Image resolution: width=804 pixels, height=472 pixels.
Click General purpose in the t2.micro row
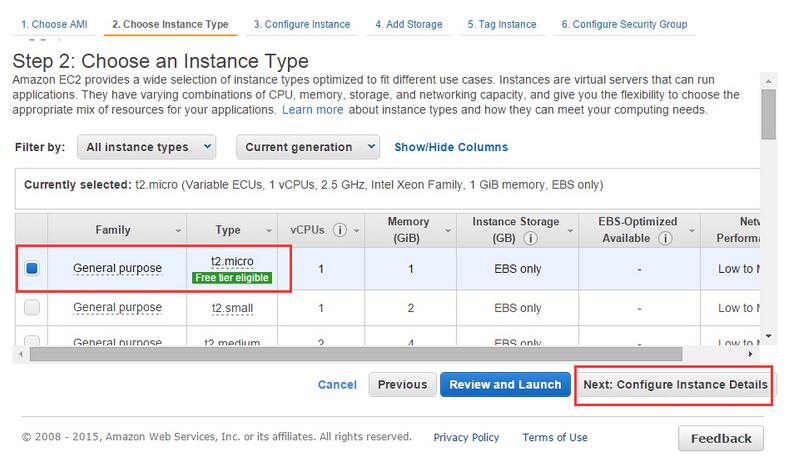(x=117, y=268)
